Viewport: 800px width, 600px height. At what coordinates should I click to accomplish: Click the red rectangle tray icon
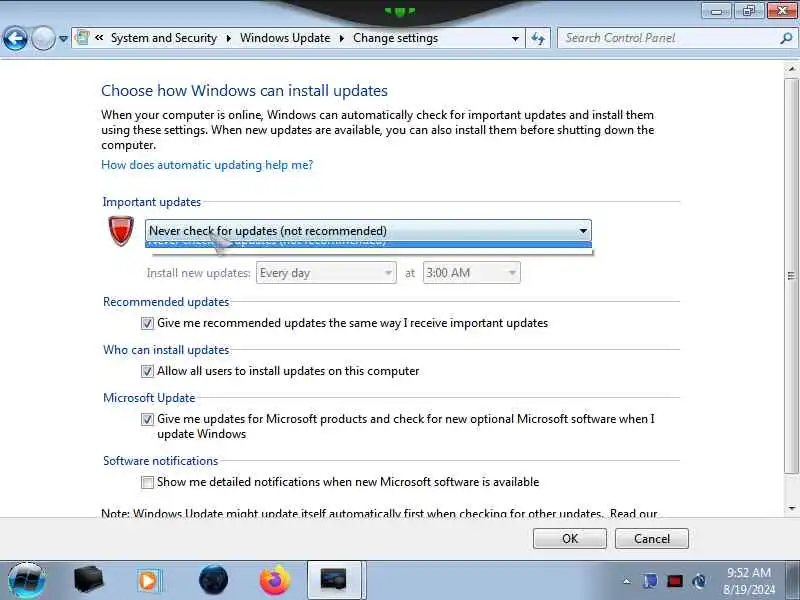pos(675,581)
